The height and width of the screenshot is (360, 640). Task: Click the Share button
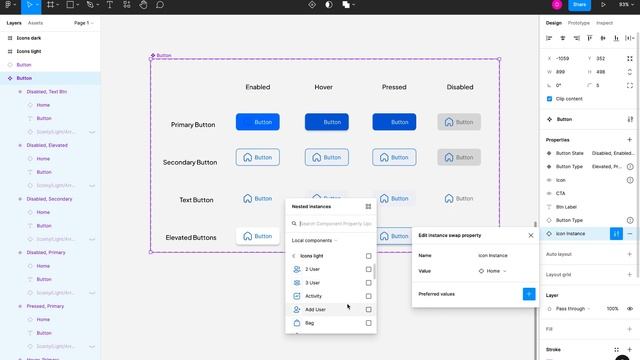(x=579, y=5)
